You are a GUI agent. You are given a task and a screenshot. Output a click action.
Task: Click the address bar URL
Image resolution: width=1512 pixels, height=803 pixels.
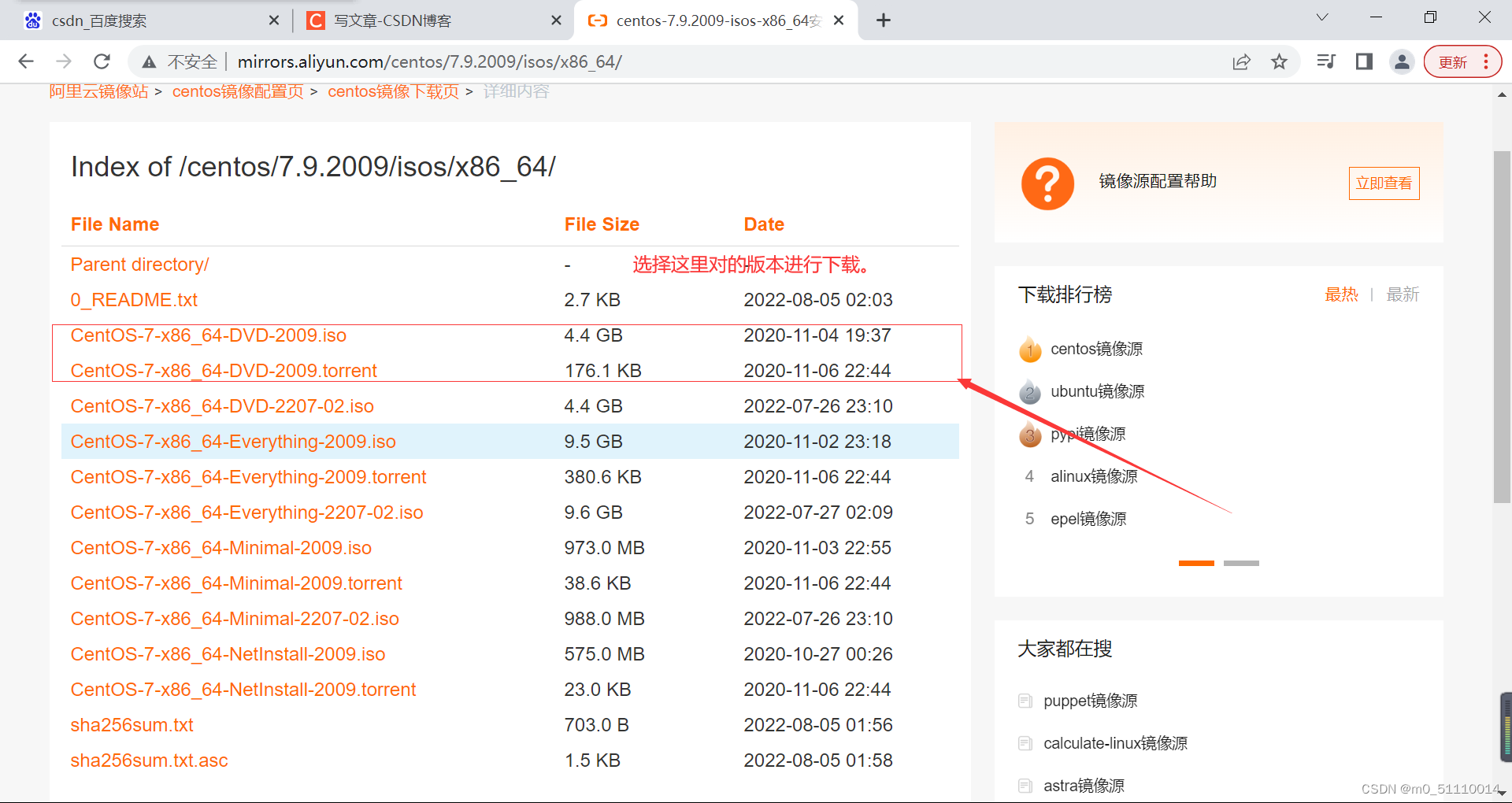coord(429,61)
